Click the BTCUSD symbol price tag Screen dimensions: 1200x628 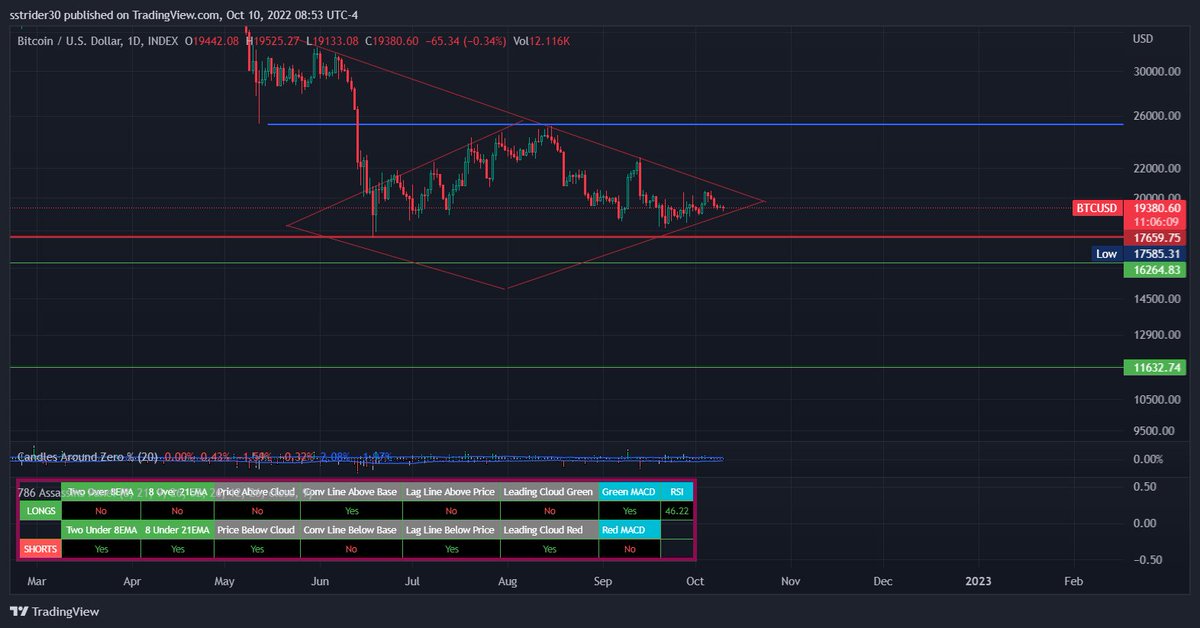(1096, 208)
